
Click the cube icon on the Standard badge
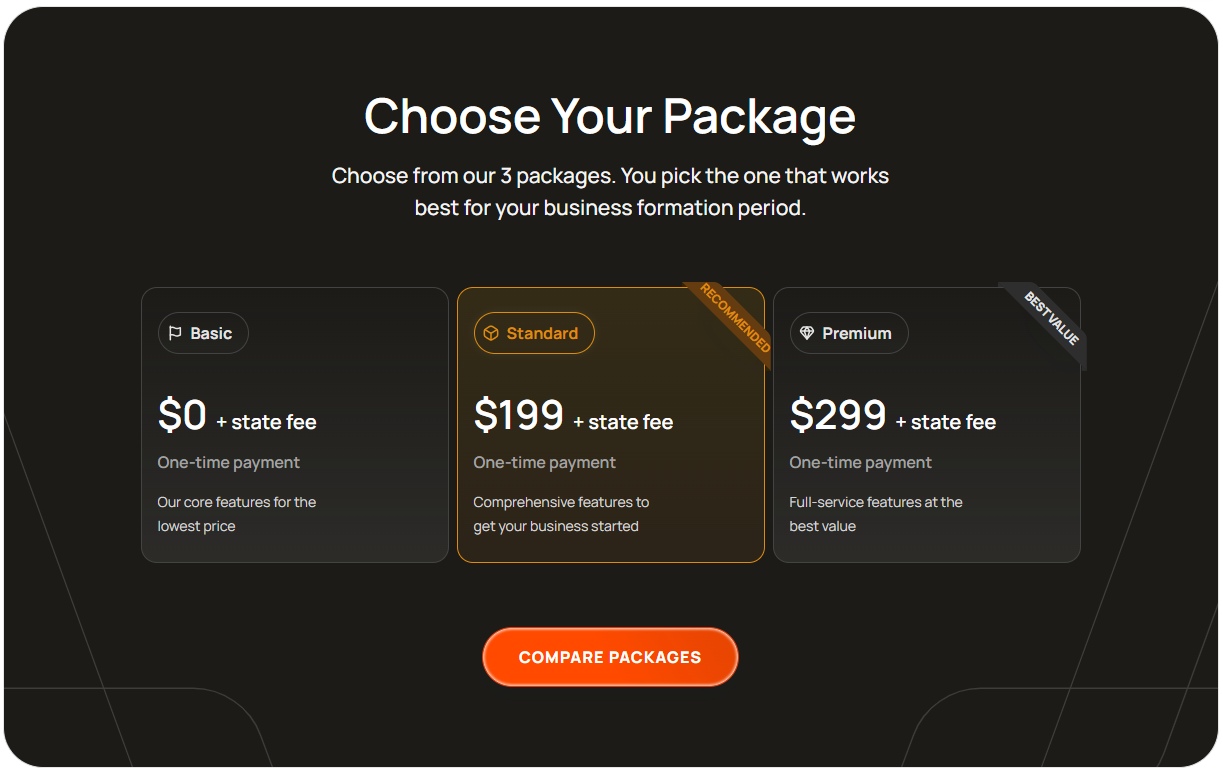pos(491,334)
